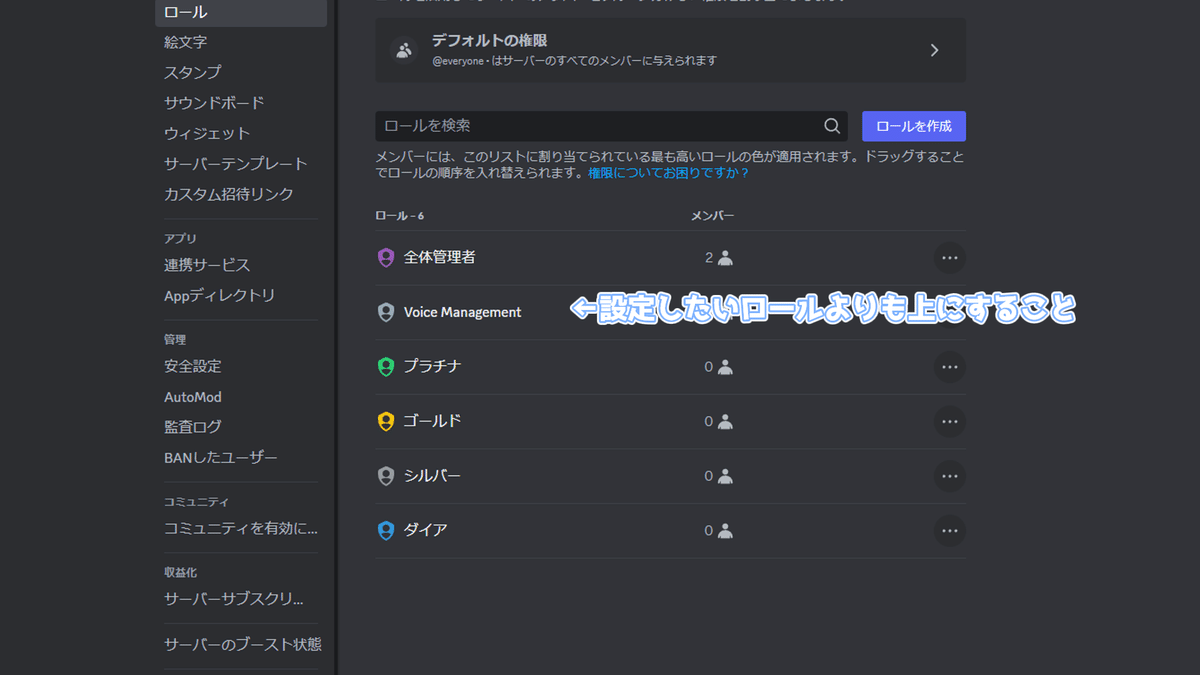This screenshot has width=1200, height=675.
Task: Click the purple shield icon beside 全体管理者
Action: pos(385,257)
